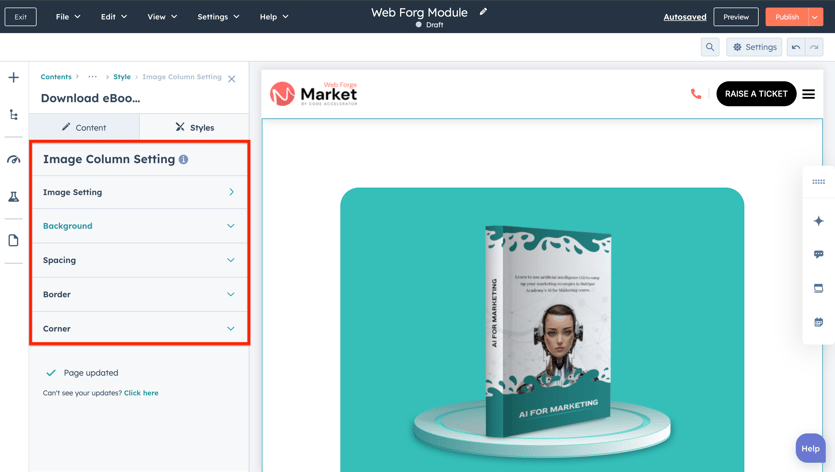
Task: Click the search magnifier icon
Action: pyautogui.click(x=710, y=47)
